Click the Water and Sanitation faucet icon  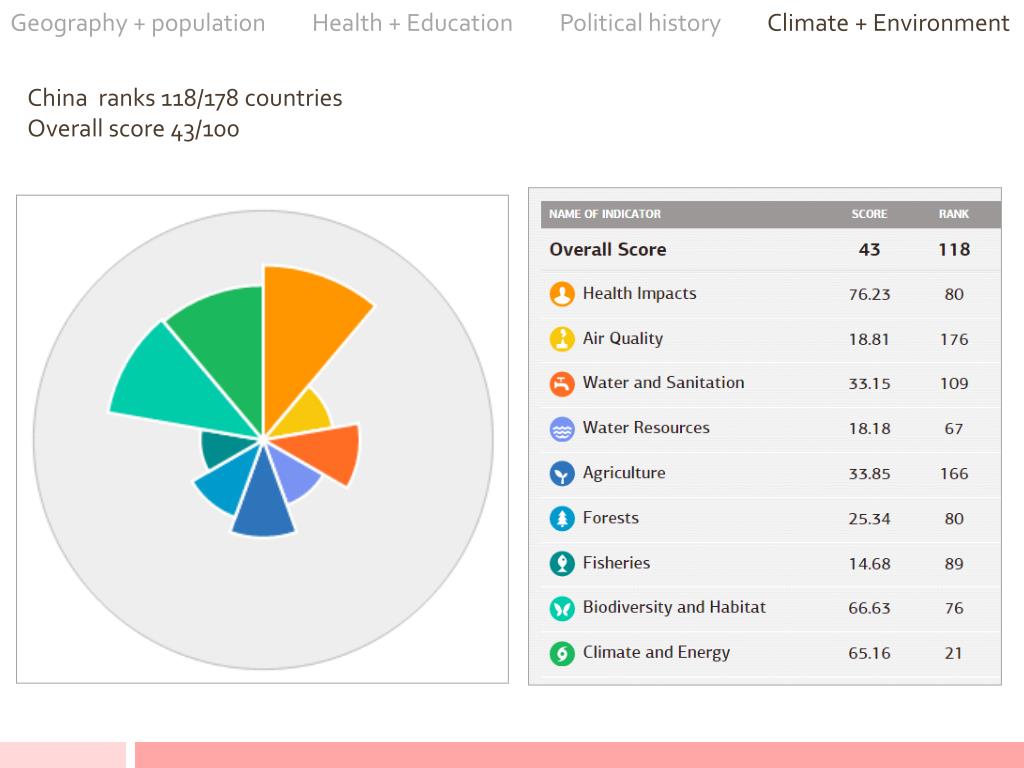click(x=562, y=384)
